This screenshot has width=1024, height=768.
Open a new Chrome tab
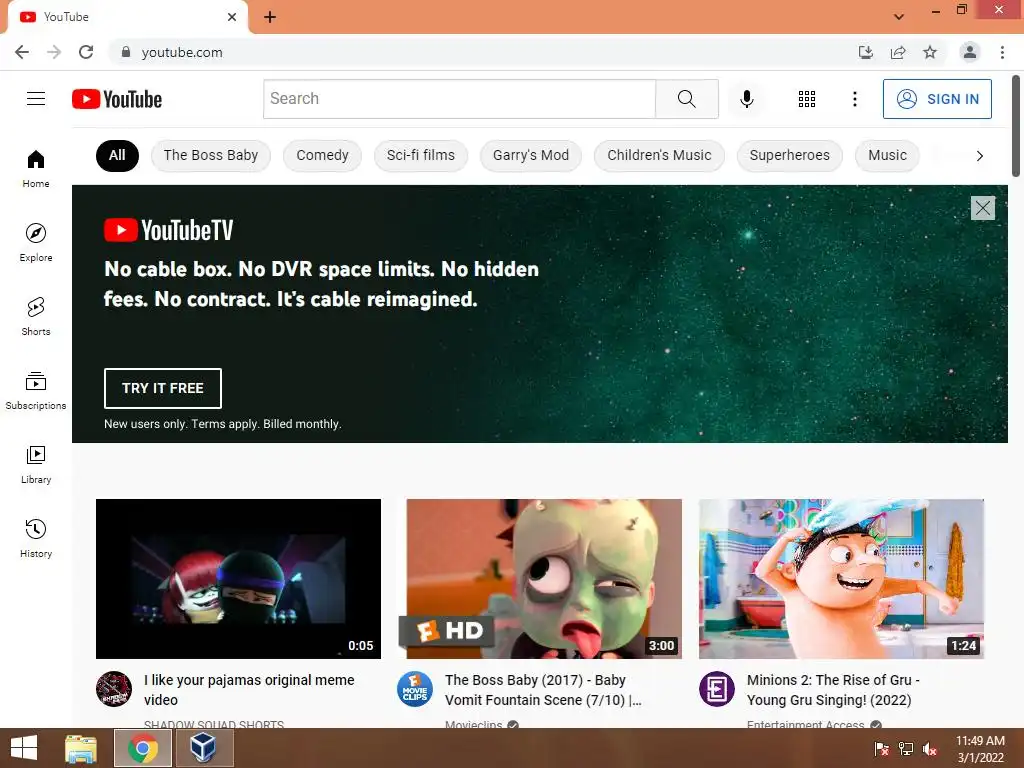(x=270, y=17)
